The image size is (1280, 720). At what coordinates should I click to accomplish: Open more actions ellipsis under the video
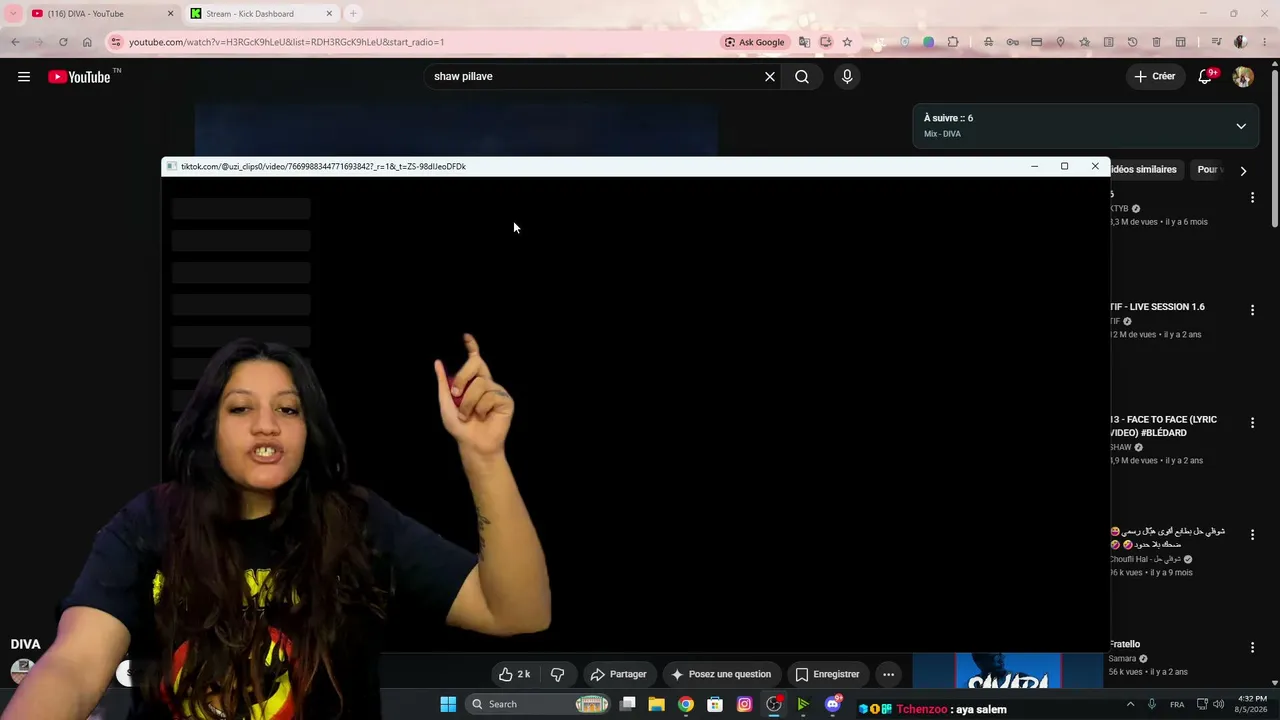tap(888, 674)
